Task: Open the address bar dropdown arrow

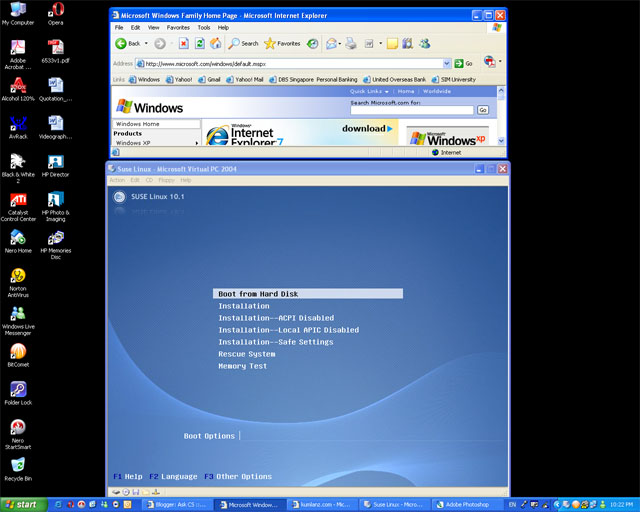Action: pyautogui.click(x=447, y=63)
